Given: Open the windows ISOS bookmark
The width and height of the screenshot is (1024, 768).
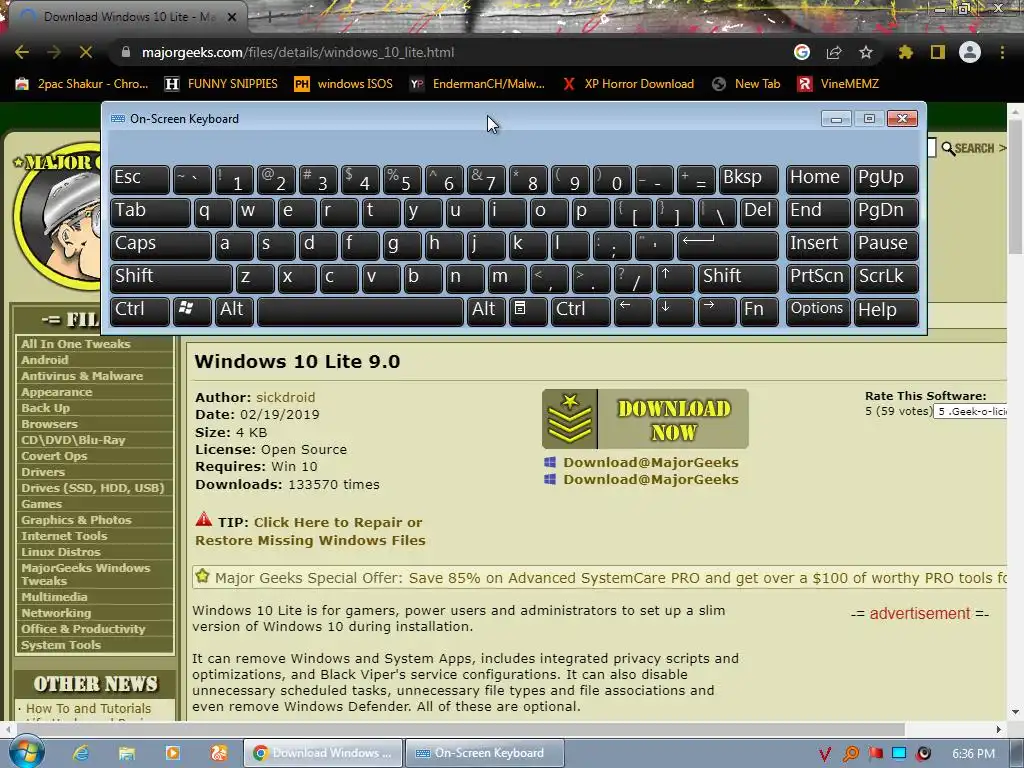Looking at the screenshot, I should coord(344,84).
